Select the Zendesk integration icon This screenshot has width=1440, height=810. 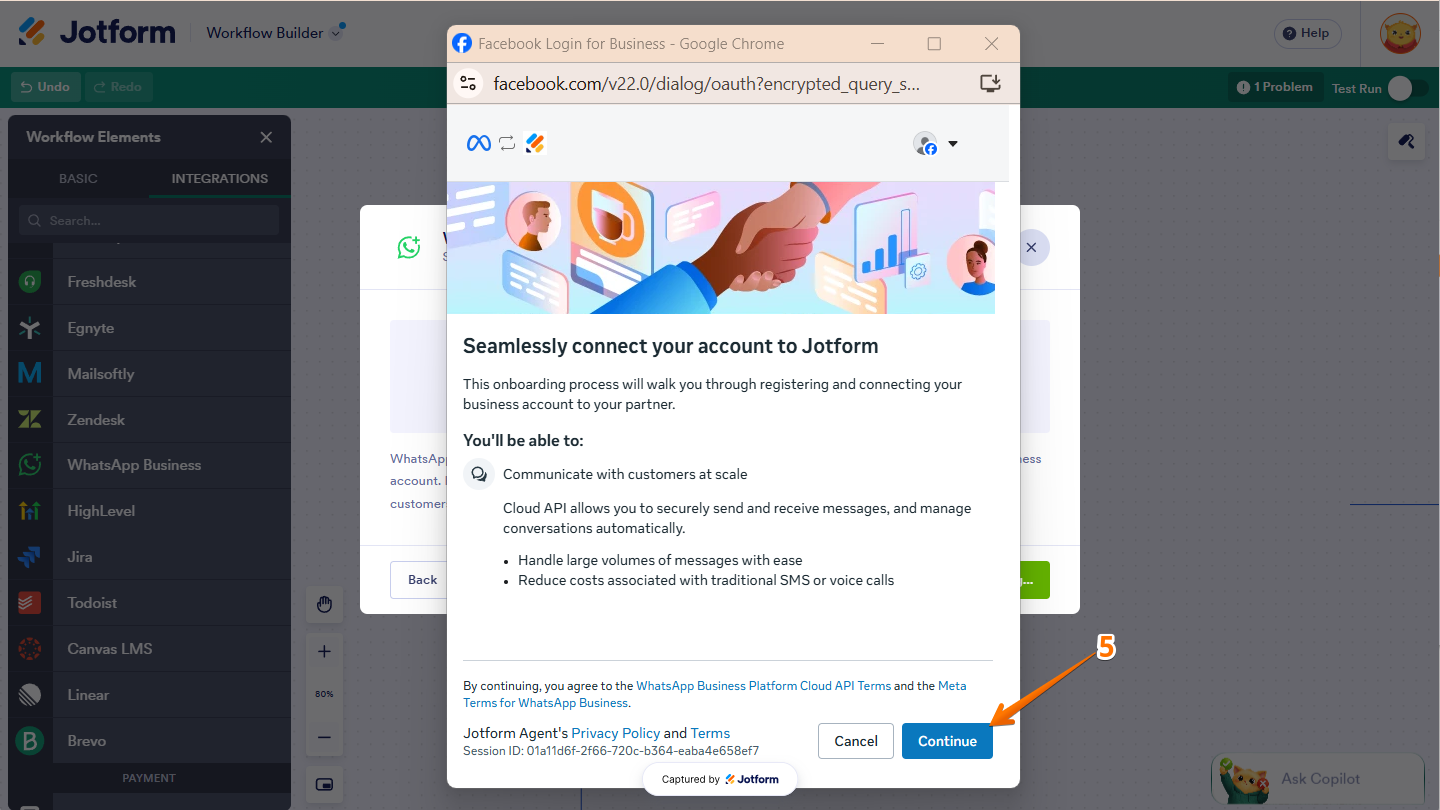click(x=30, y=420)
